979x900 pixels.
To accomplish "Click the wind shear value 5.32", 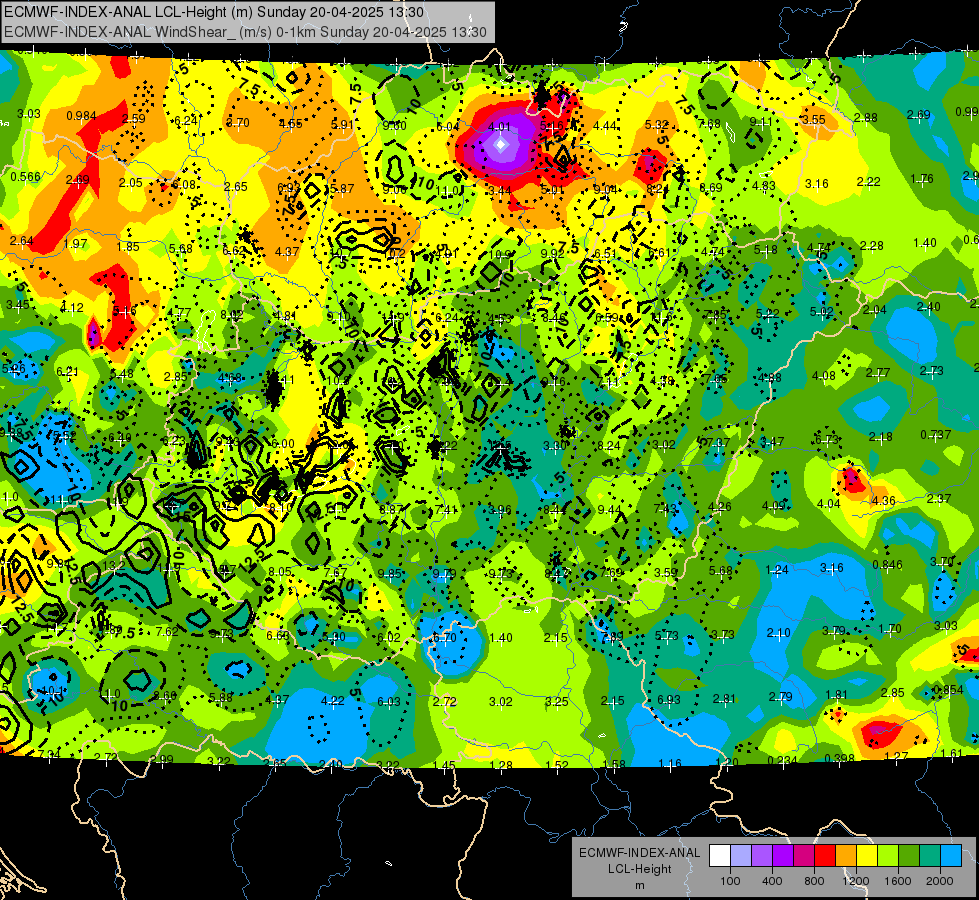I will (656, 125).
